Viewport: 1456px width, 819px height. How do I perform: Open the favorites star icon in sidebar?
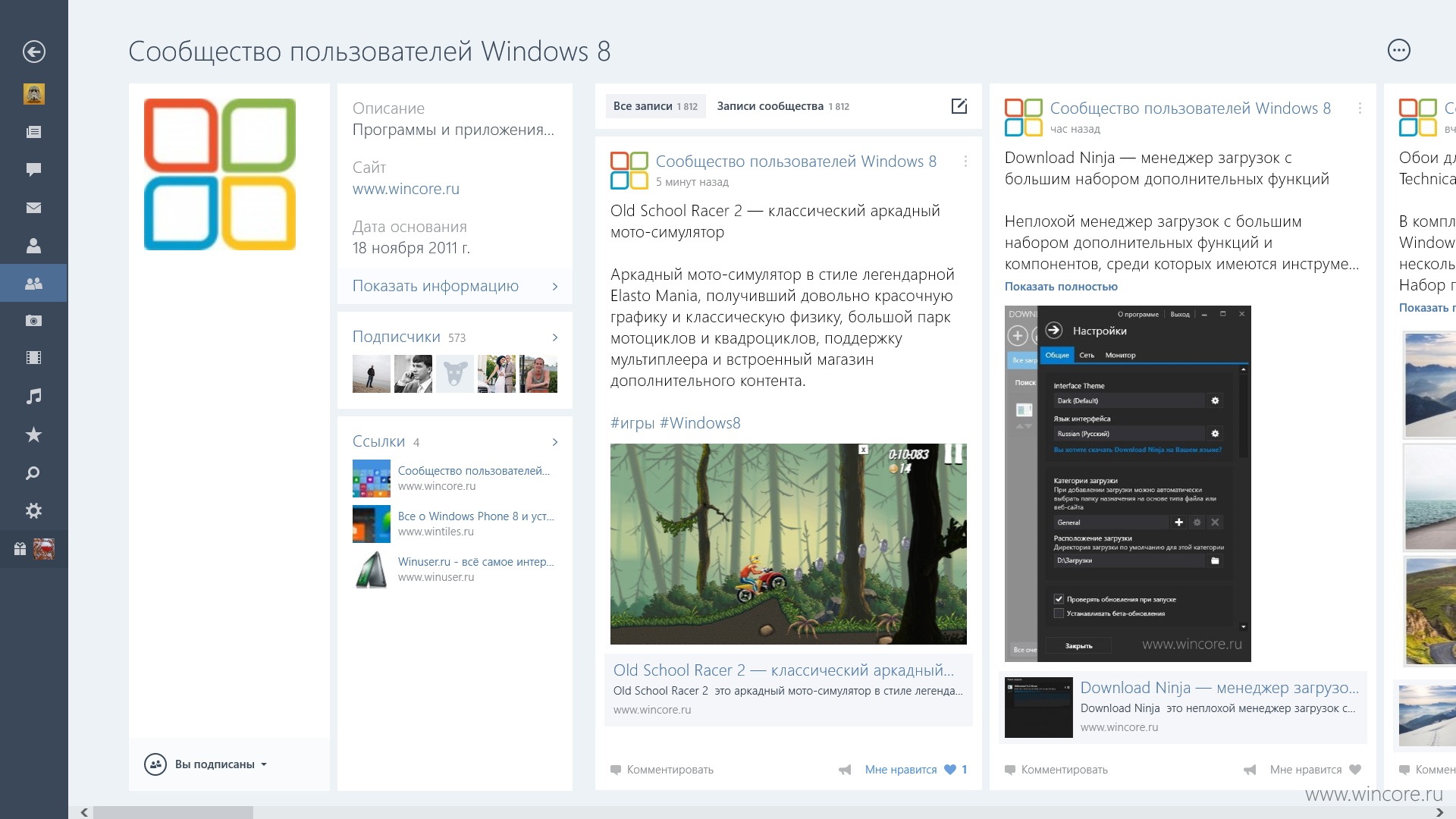33,435
